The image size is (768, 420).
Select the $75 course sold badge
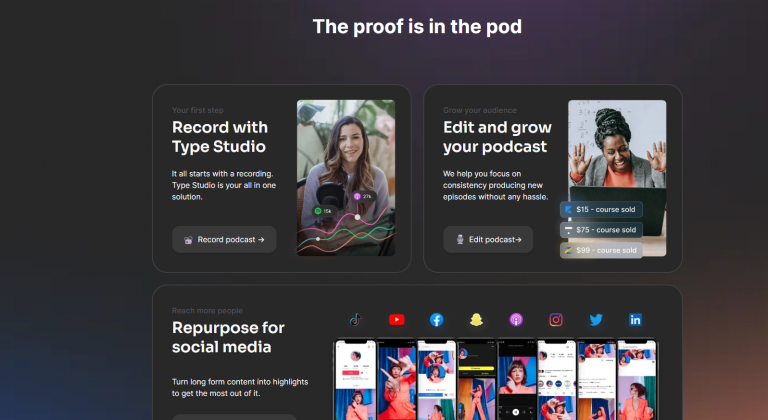tap(601, 230)
